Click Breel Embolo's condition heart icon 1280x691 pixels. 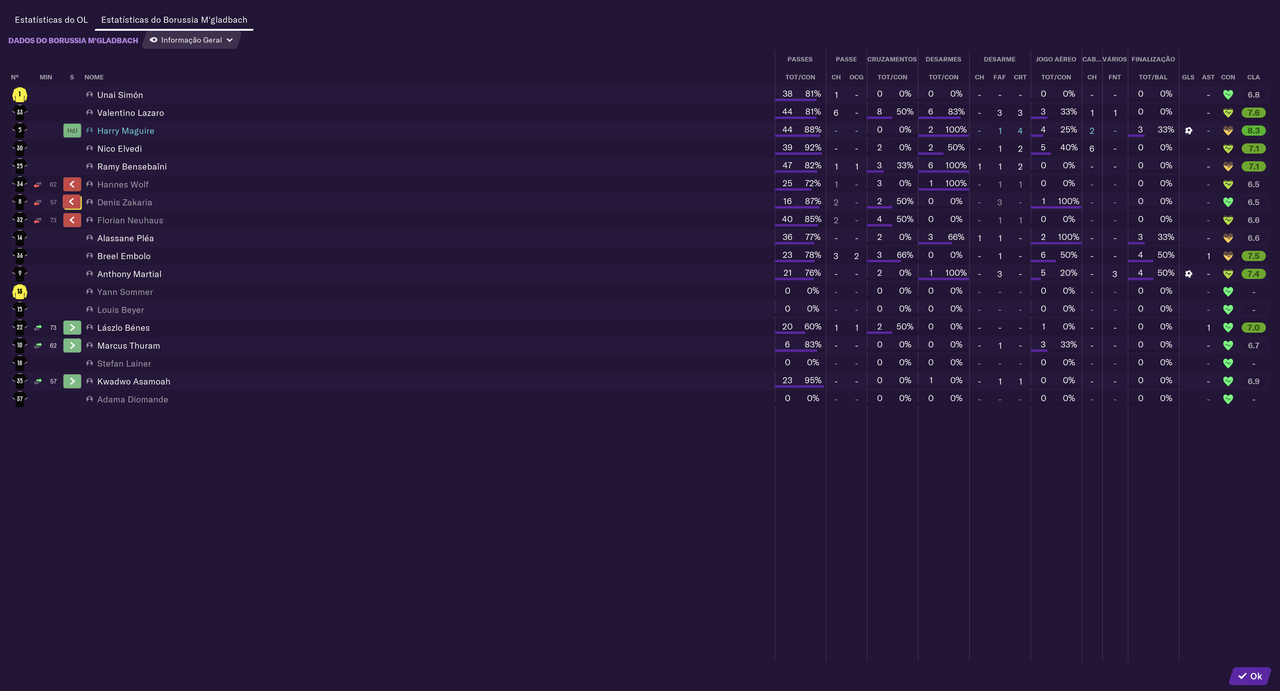[1228, 256]
